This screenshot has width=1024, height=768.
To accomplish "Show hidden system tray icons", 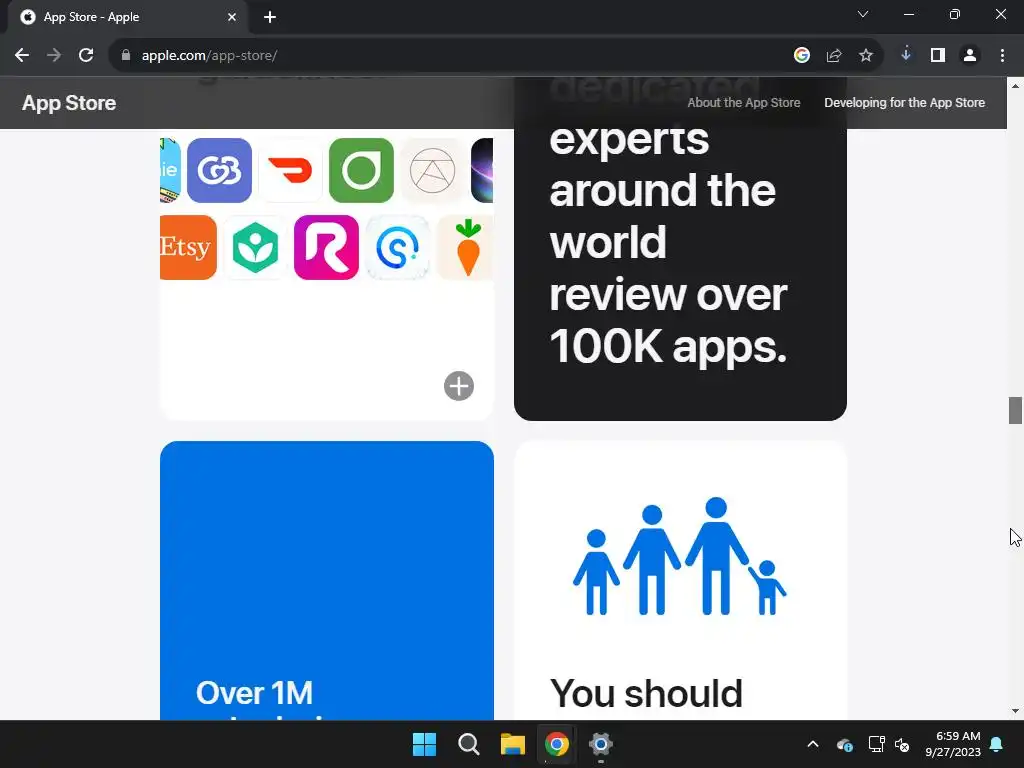I will click(x=813, y=744).
